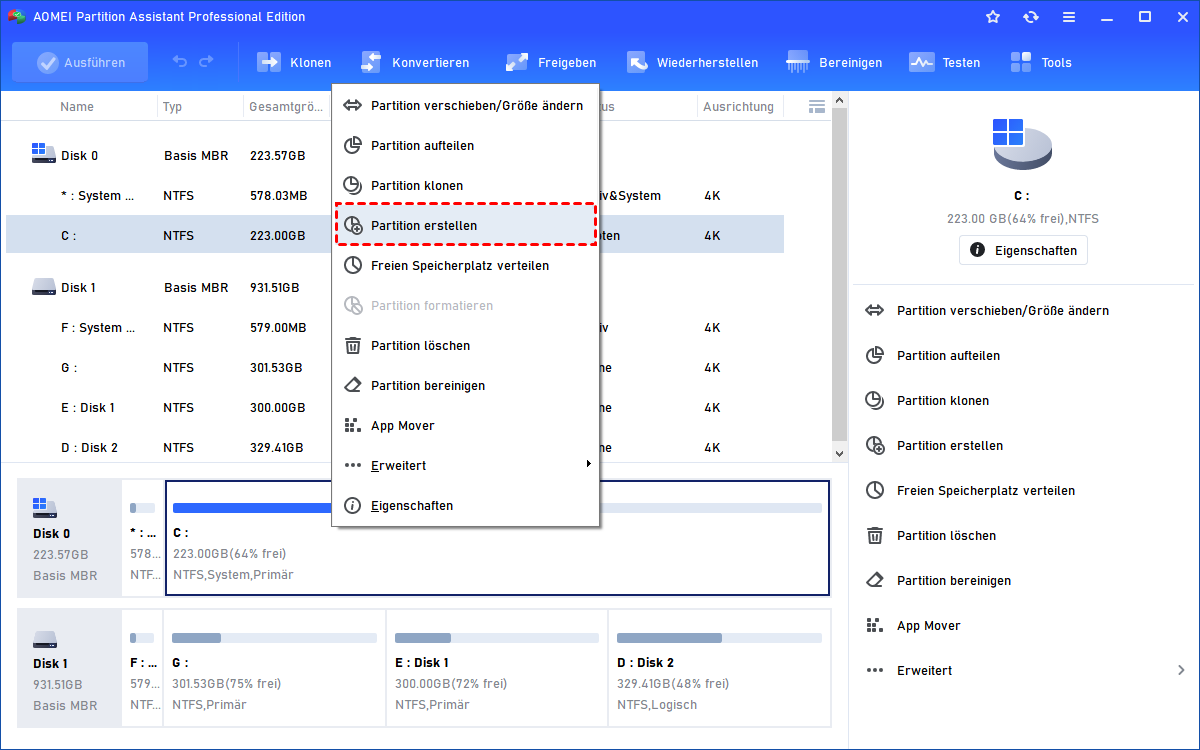Open the Konvertieren toolbar menu
The image size is (1200, 750).
pos(414,62)
